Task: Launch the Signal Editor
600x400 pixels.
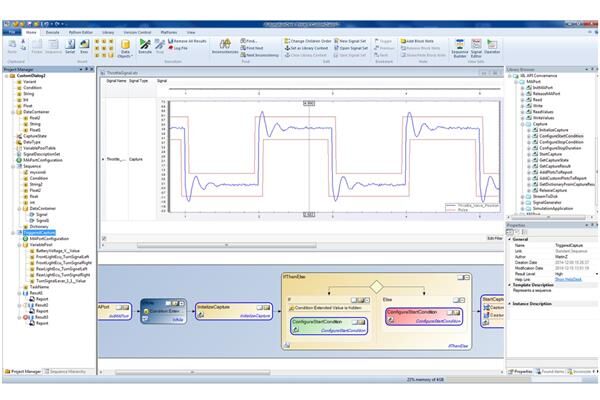Action: coord(477,46)
